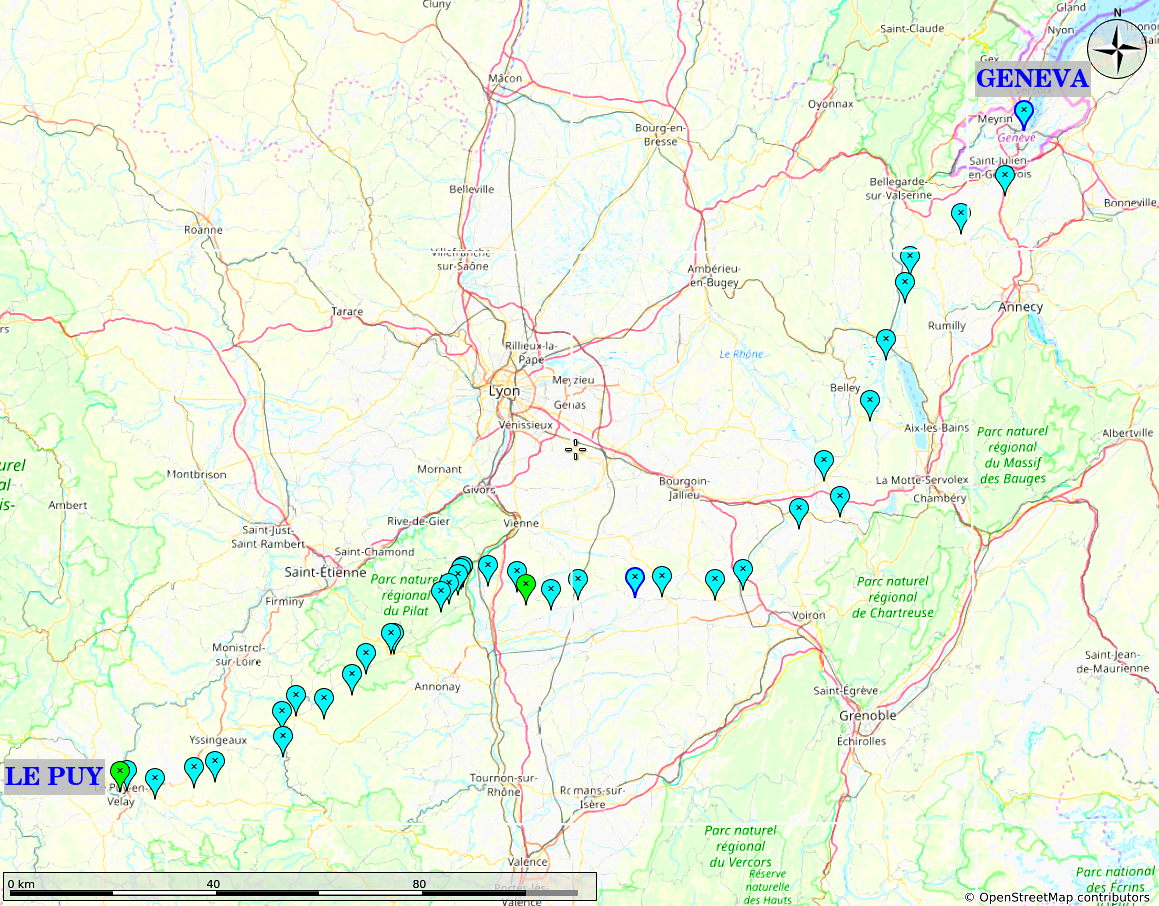Viewport: 1159px width, 906px height.
Task: Click the Villefranche-sur-Saône label
Action: point(461,259)
